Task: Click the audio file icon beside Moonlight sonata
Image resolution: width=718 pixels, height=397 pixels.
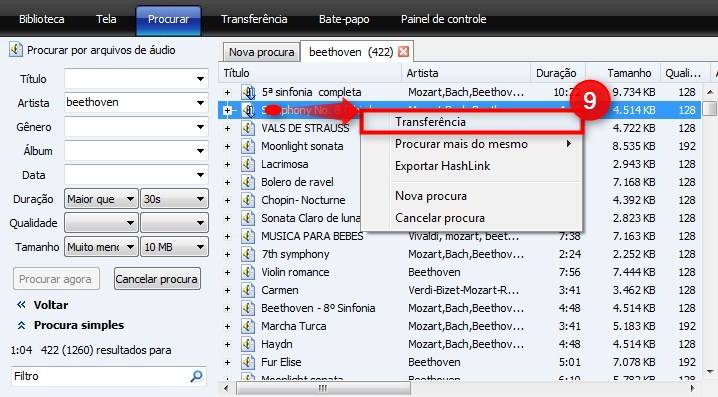Action: tap(248, 146)
